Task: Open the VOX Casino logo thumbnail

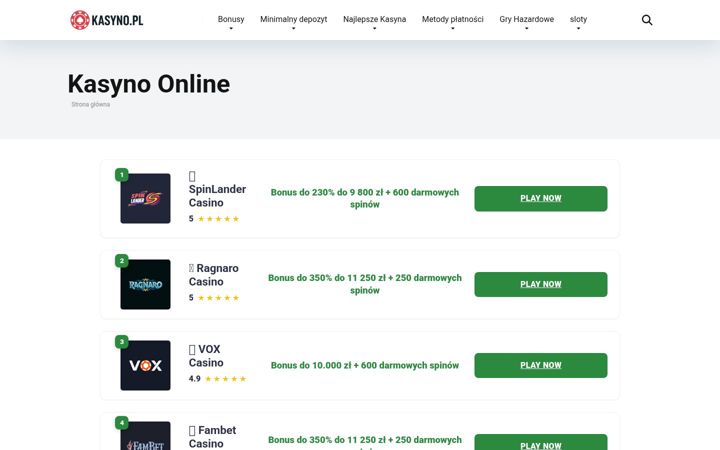Action: click(145, 366)
